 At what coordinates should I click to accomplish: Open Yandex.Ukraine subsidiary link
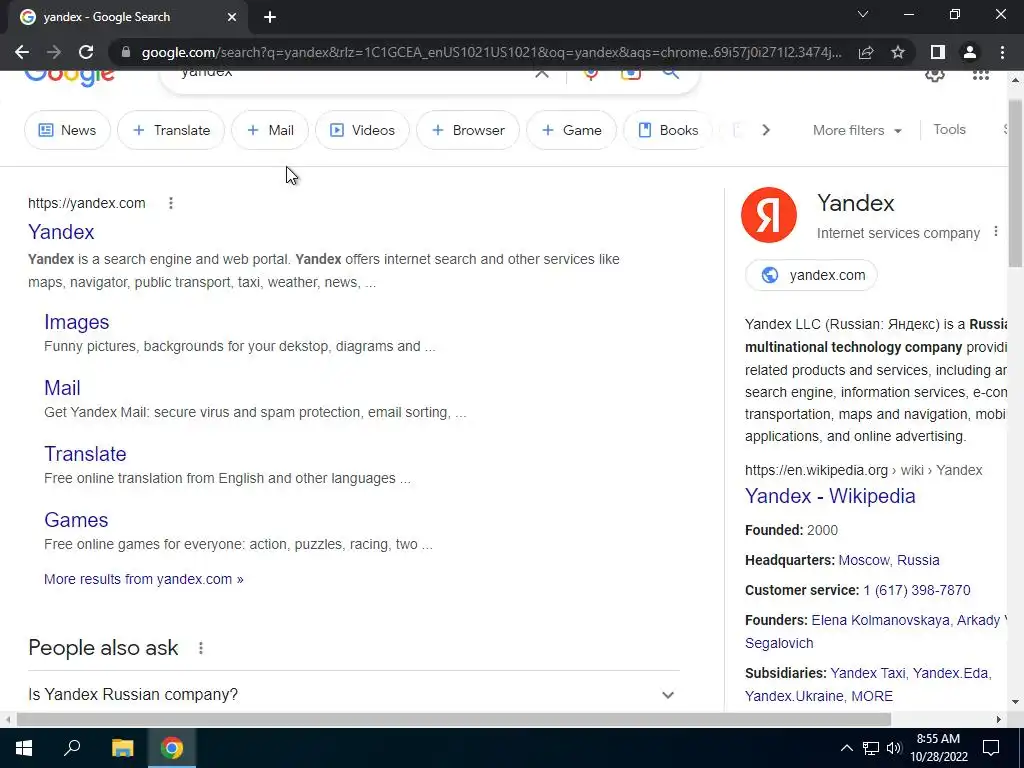(794, 696)
